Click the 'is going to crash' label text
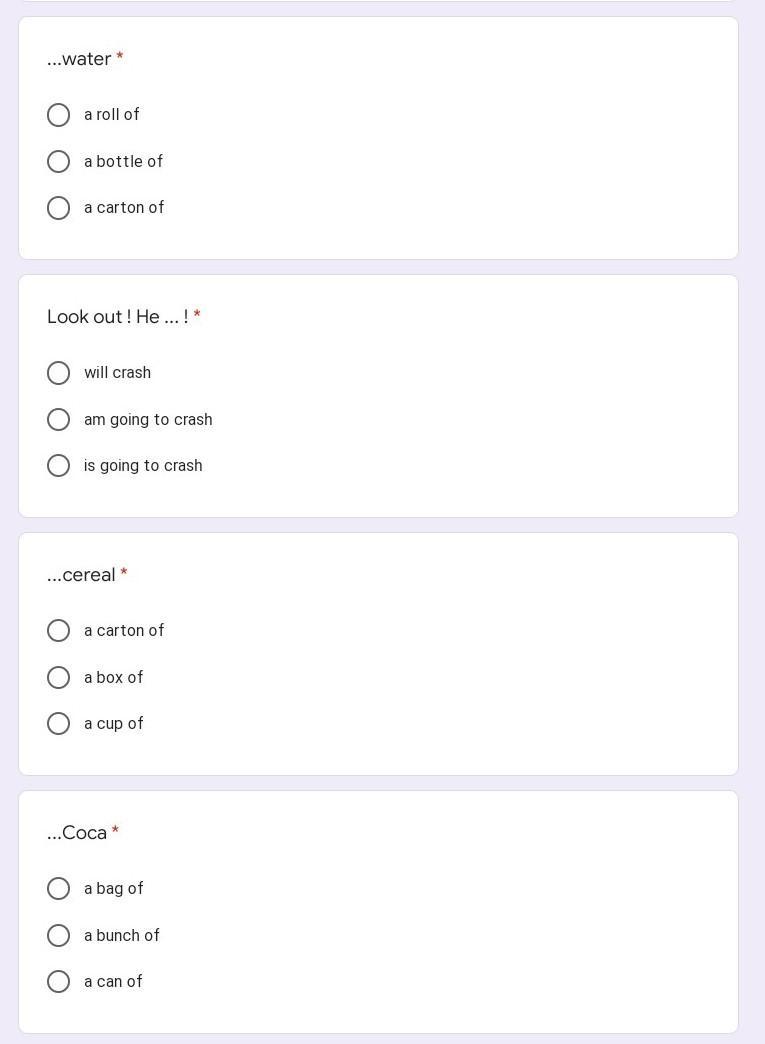Screen dimensions: 765x1044 pyautogui.click(x=143, y=466)
